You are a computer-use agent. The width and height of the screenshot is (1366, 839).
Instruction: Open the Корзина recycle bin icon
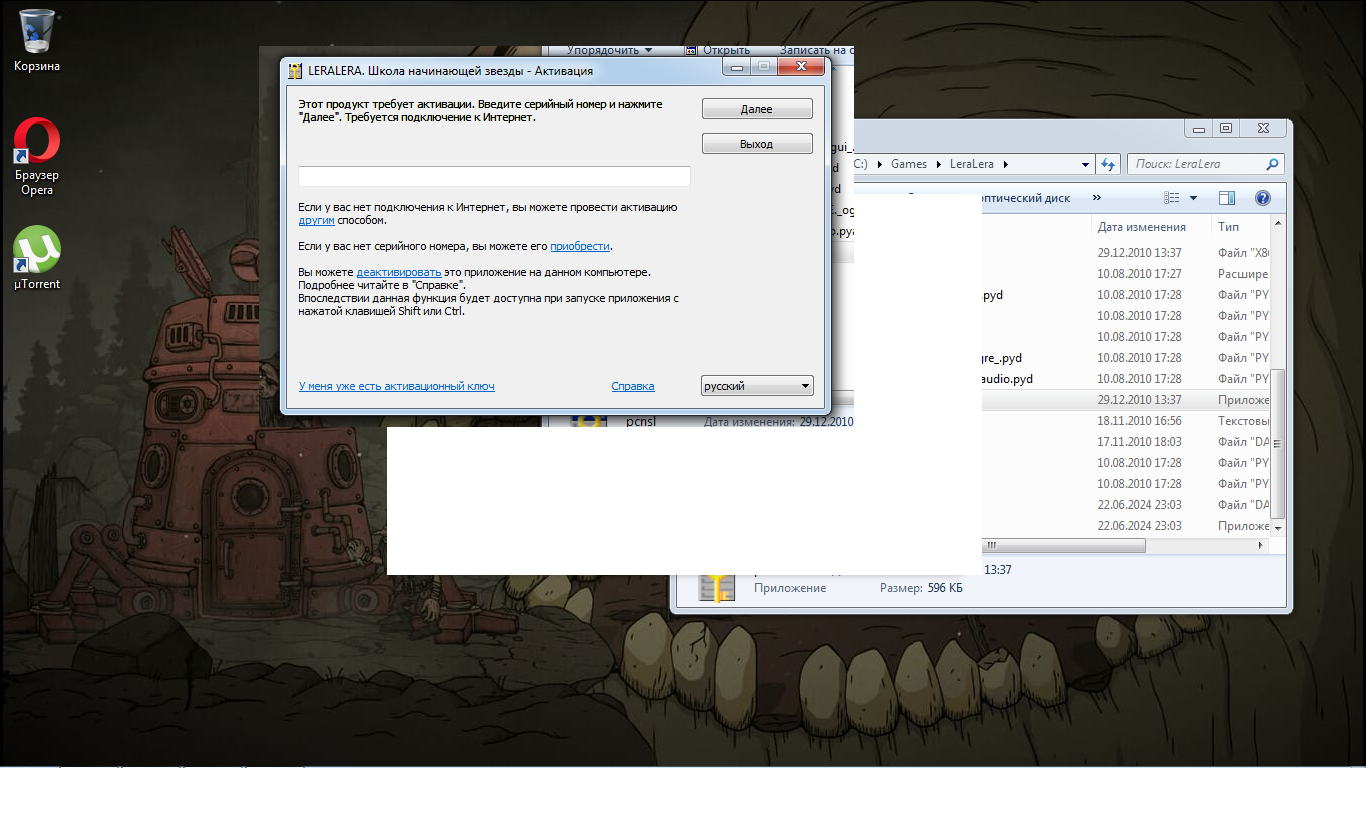click(37, 41)
